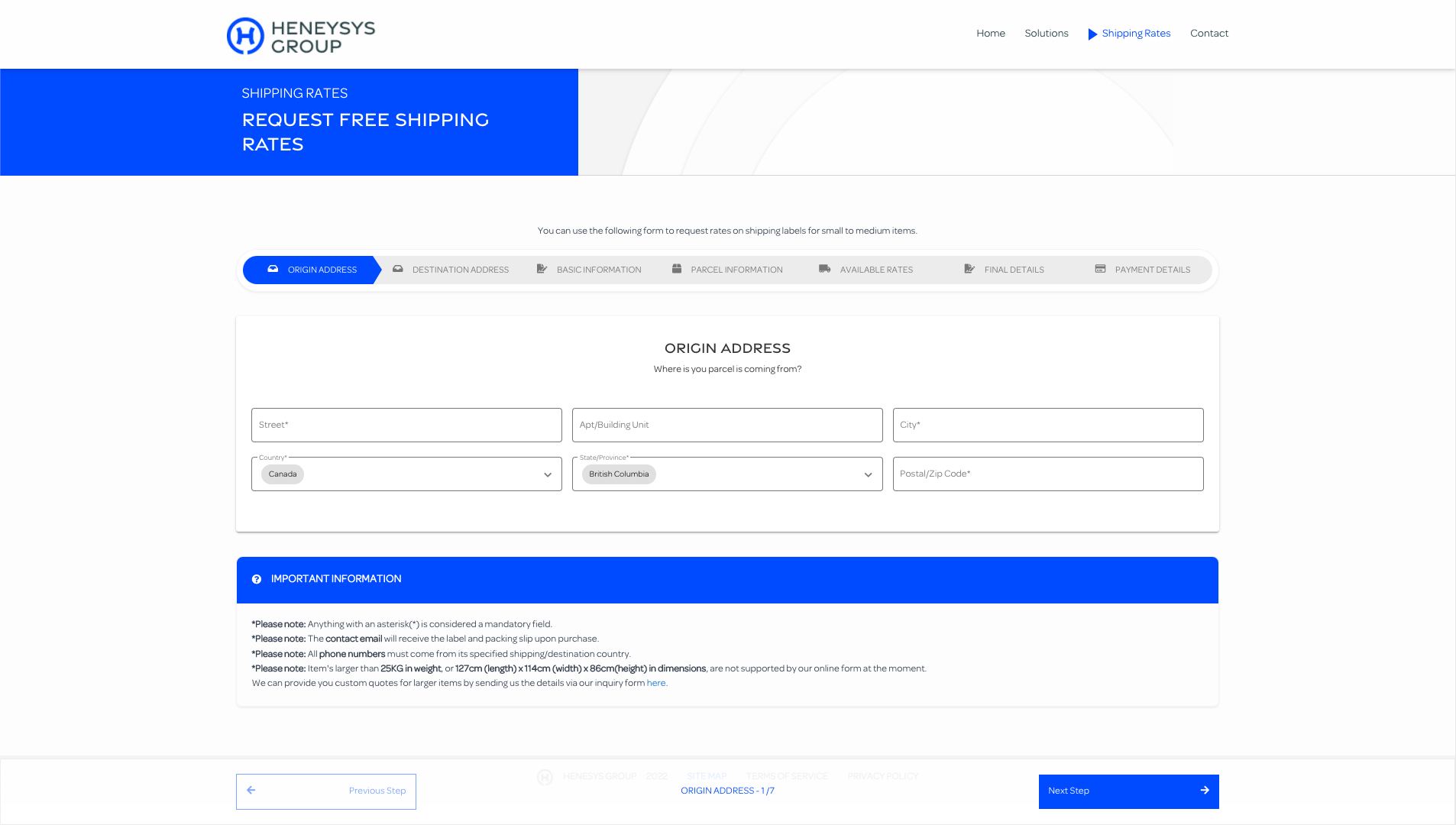
Task: Click the 'Where is you parcel coming from?' text
Action: pyautogui.click(x=727, y=369)
